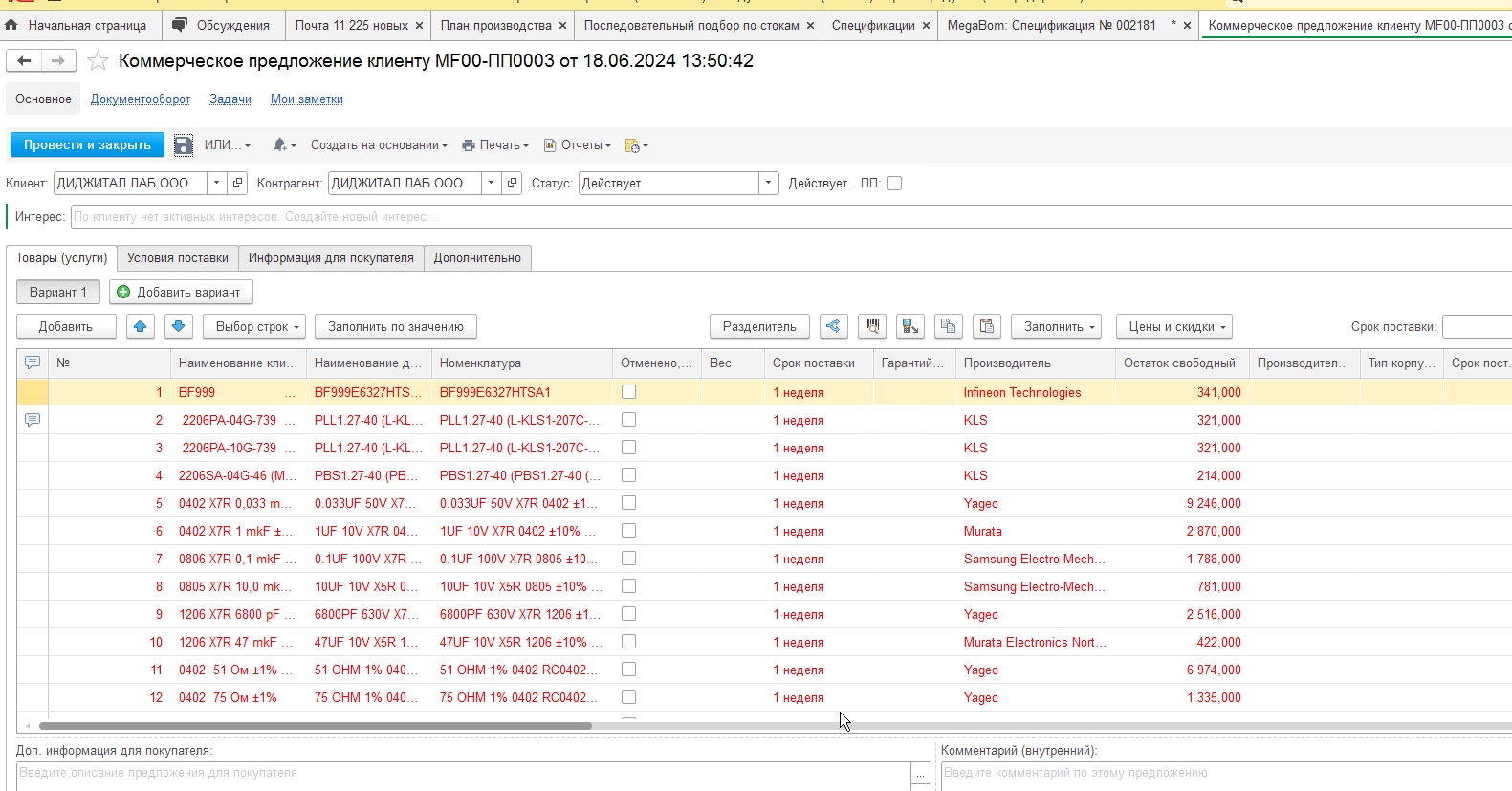Click the Провести и закрыть button
Screen dimensions: 1512x791
coord(87,145)
